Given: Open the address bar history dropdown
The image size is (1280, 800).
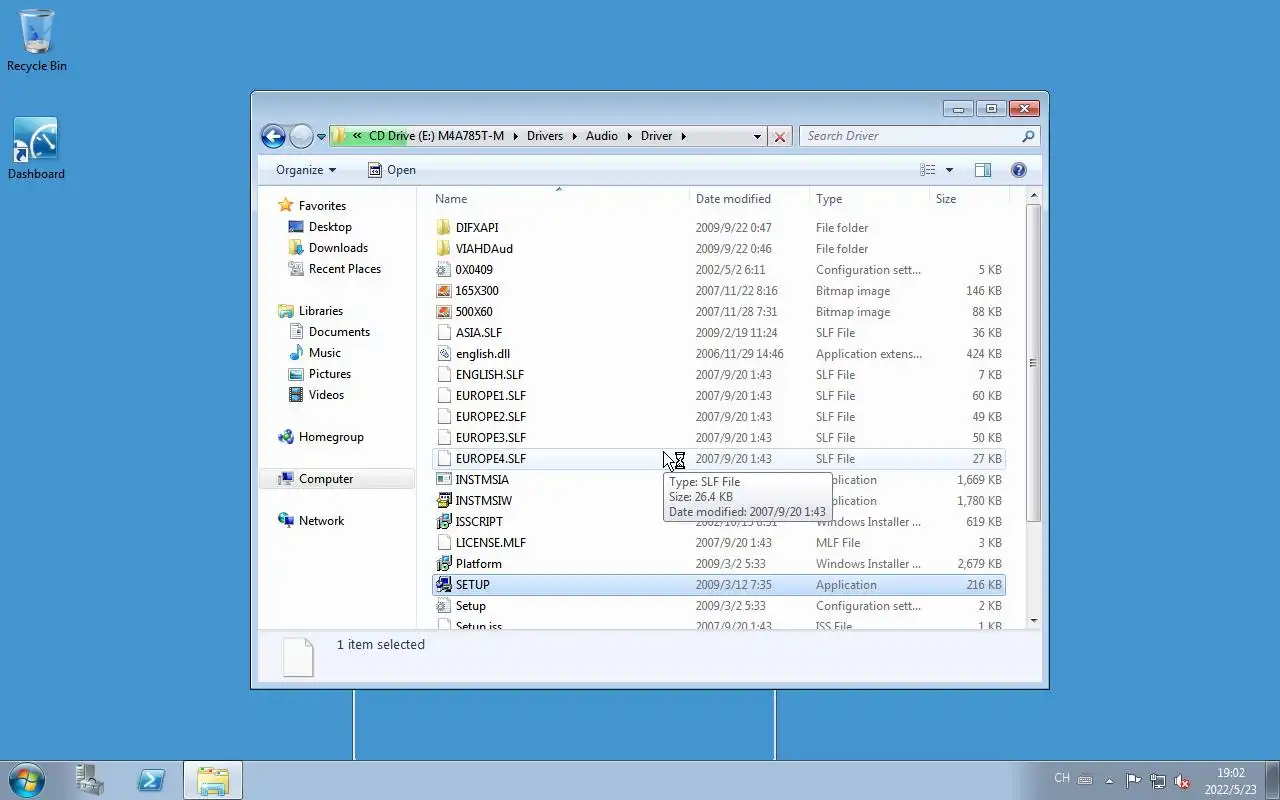Looking at the screenshot, I should click(x=757, y=136).
